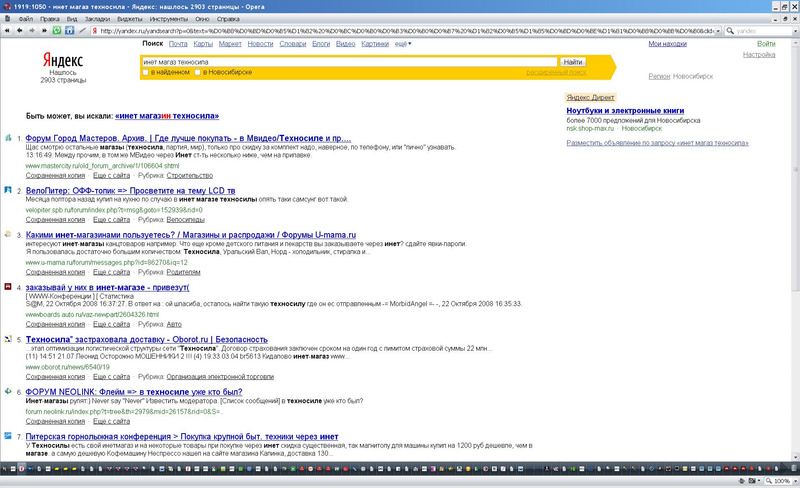Image resolution: width=800 pixels, height=488 pixels.
Task: Open the search engine dropdown
Action: 795,31
